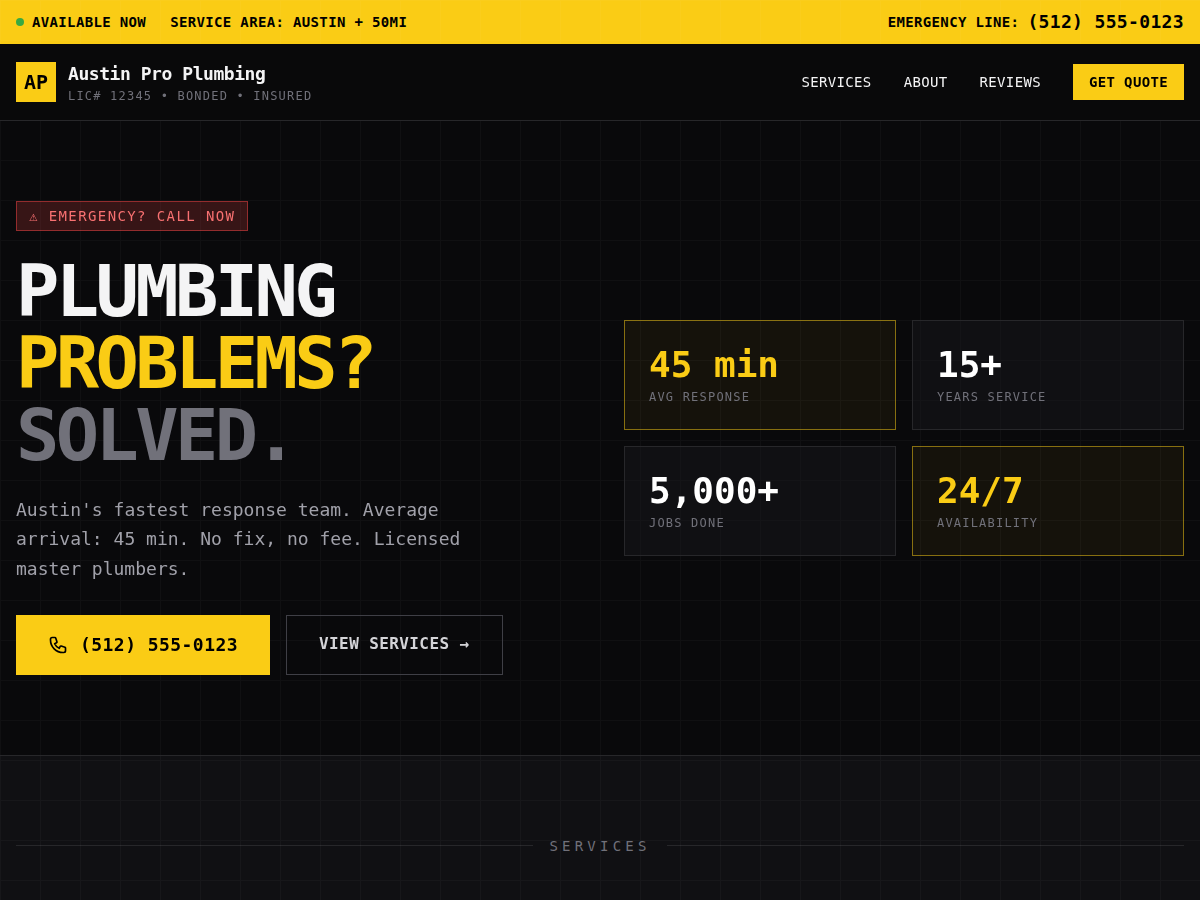Click the emergency warning triangle icon
The width and height of the screenshot is (1200, 900).
33,216
